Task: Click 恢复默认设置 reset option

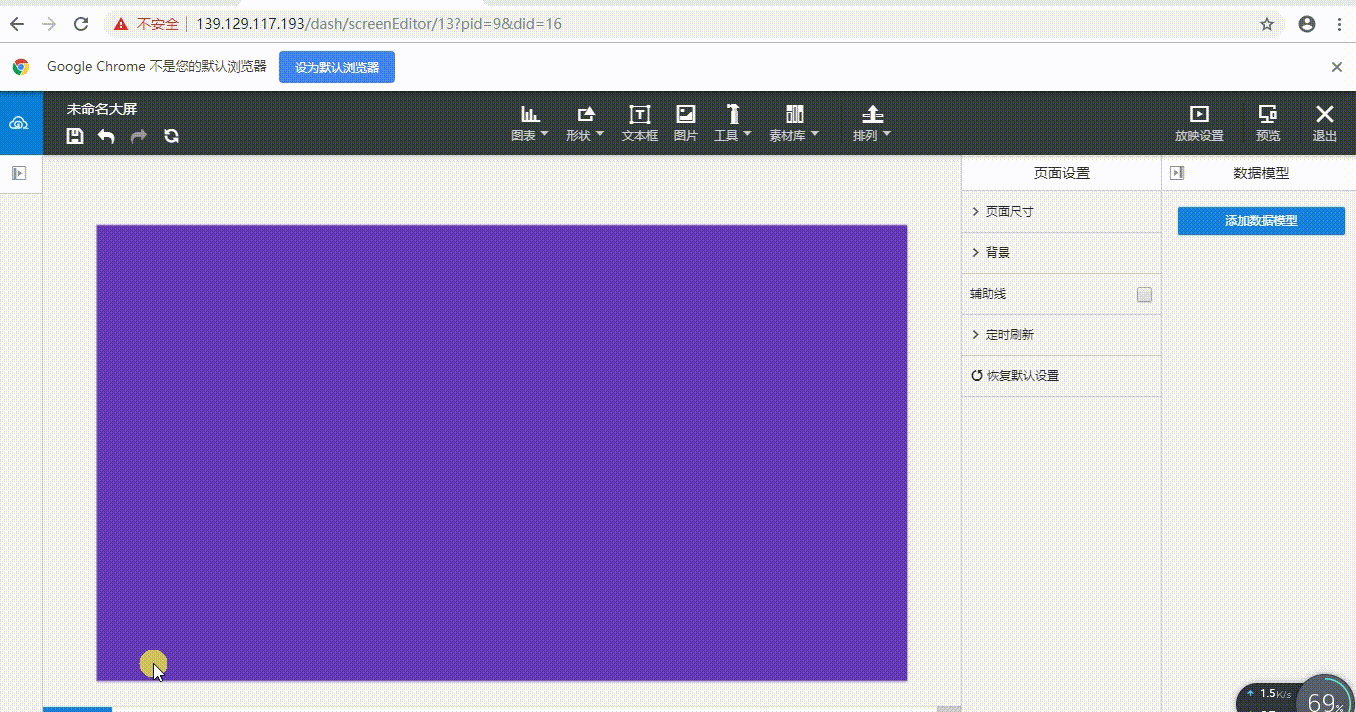Action: coord(1015,376)
